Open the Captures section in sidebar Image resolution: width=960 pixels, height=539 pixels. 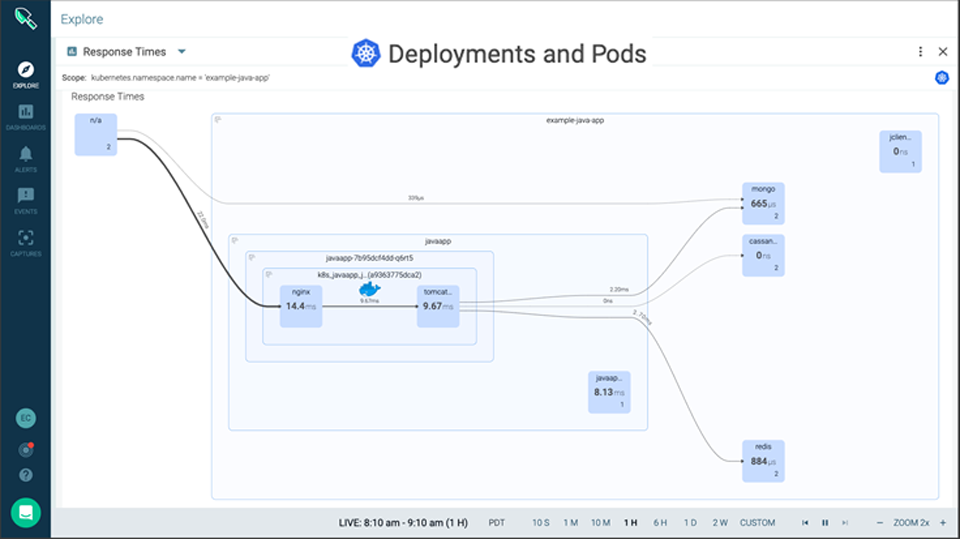point(25,241)
